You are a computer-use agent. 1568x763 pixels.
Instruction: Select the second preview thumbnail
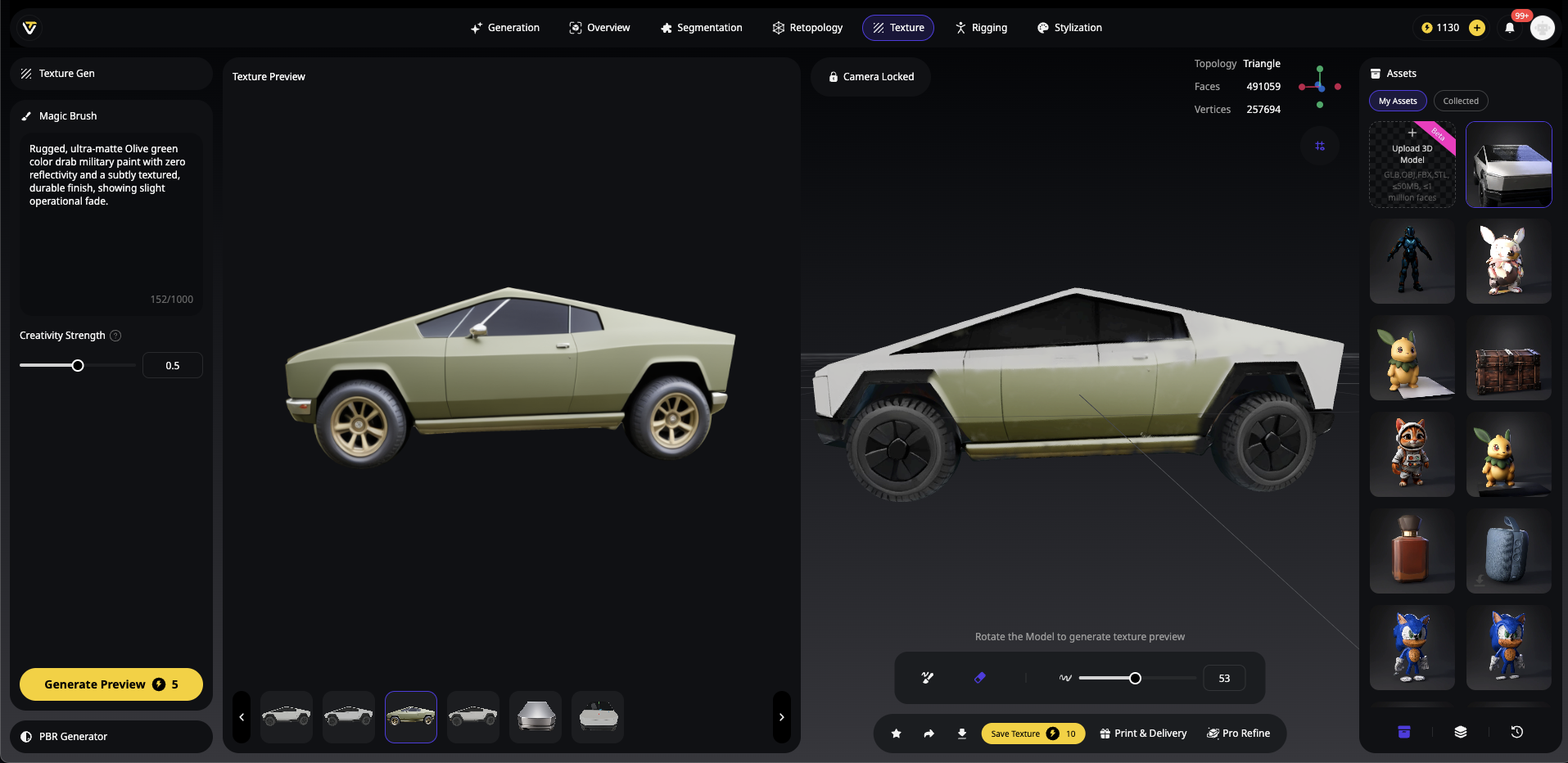pyautogui.click(x=349, y=717)
